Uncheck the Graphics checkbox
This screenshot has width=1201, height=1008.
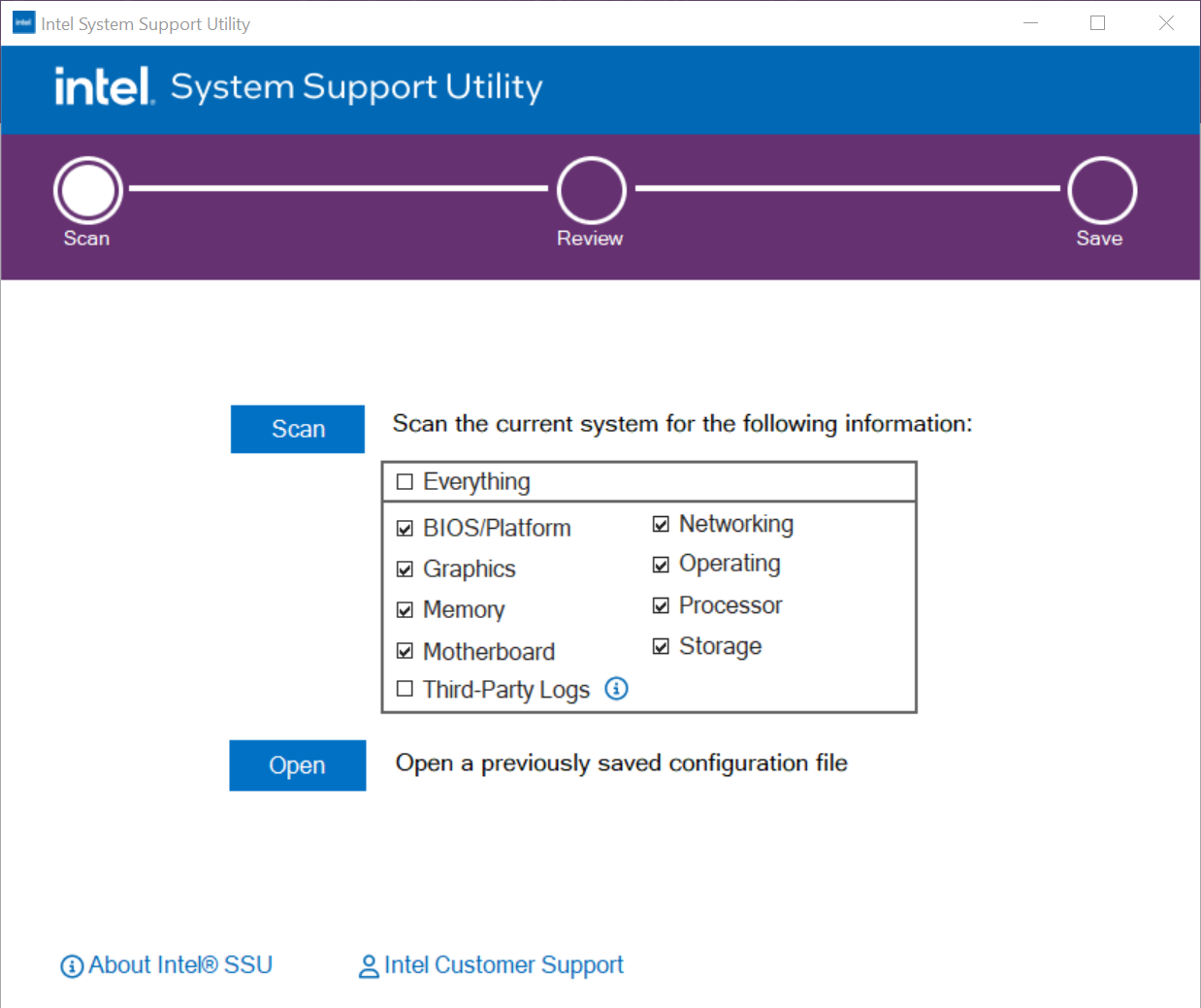pos(406,569)
